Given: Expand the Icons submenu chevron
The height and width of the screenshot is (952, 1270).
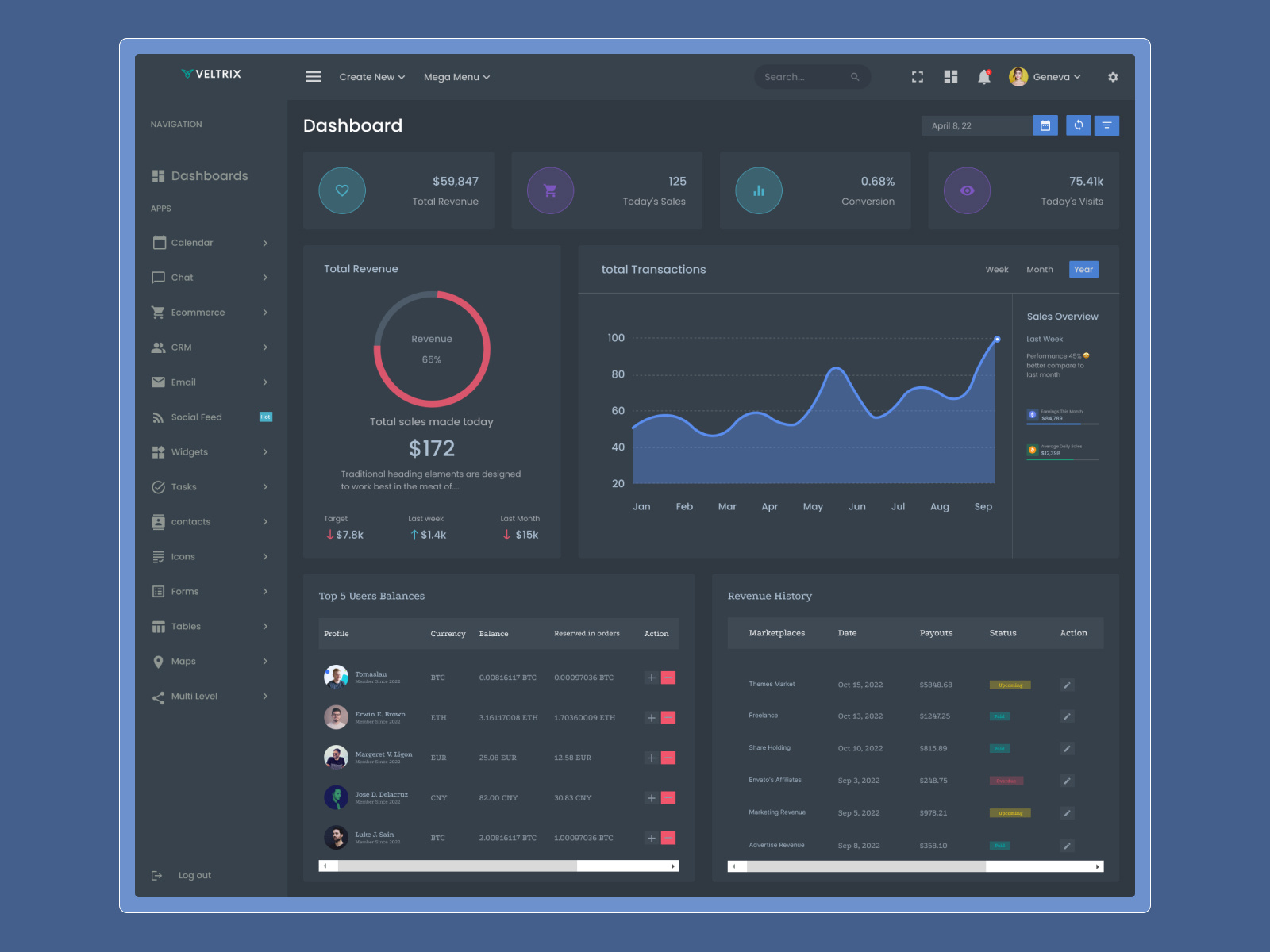Looking at the screenshot, I should click(265, 557).
